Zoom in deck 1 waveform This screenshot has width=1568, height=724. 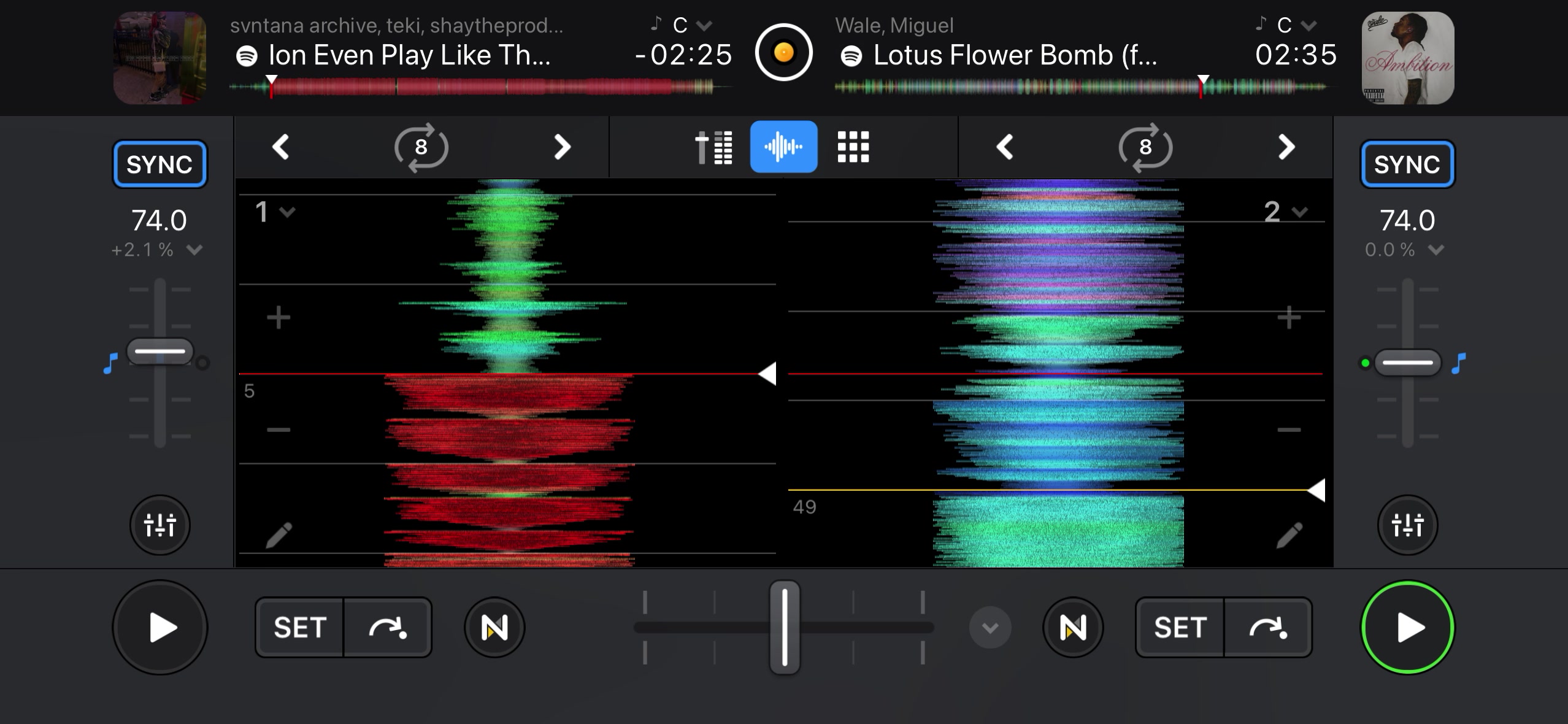[279, 318]
